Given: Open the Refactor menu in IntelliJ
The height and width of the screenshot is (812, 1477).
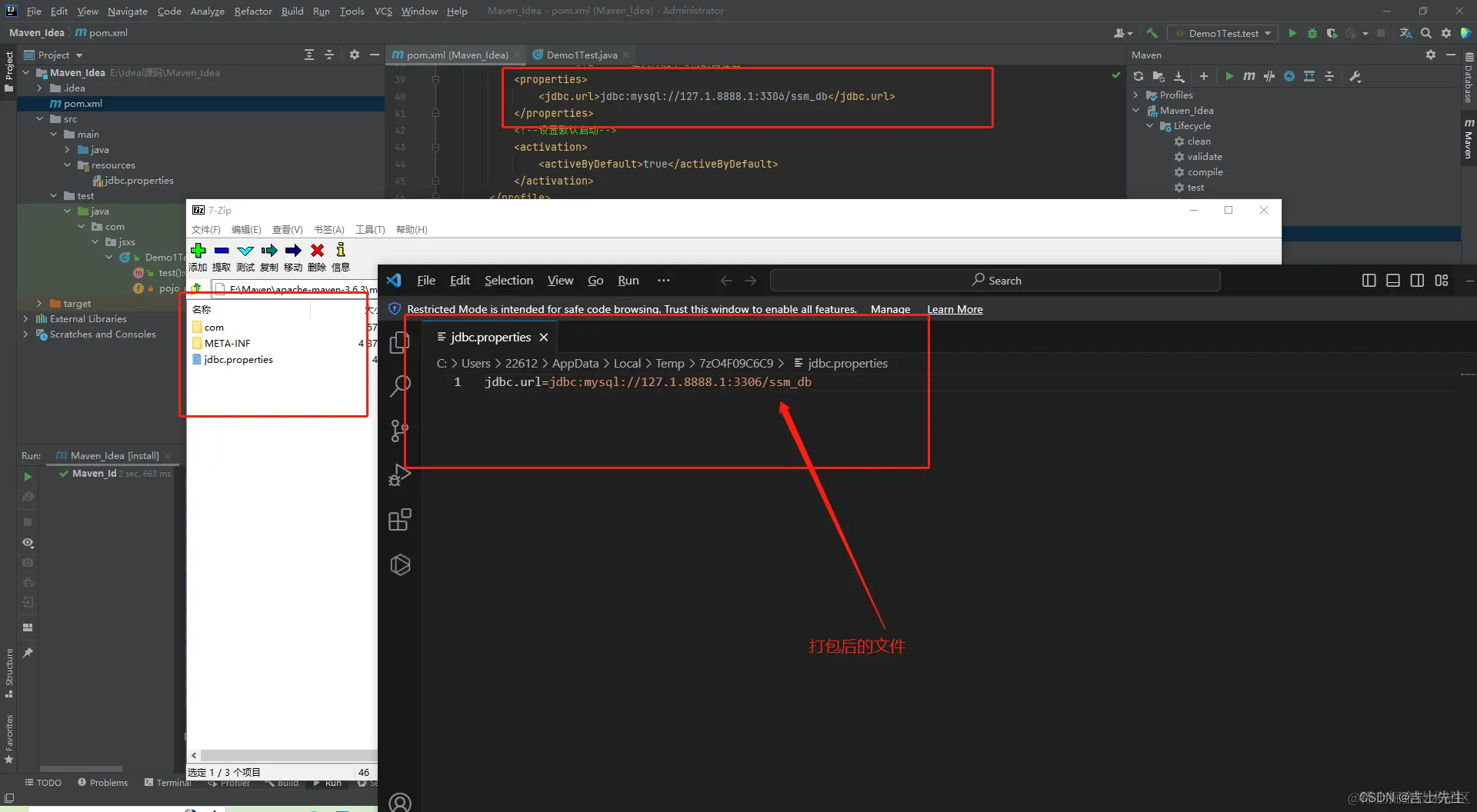Looking at the screenshot, I should (x=253, y=11).
